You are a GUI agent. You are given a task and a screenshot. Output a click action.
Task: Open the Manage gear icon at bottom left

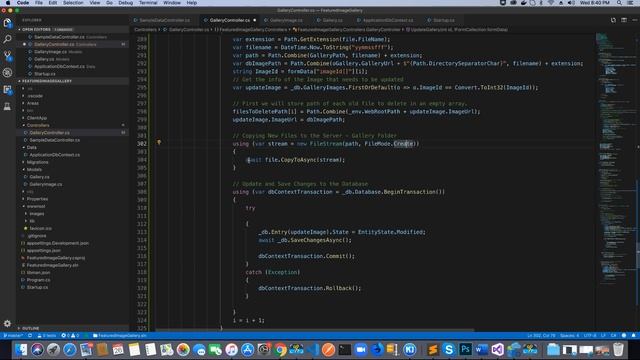click(x=7, y=323)
